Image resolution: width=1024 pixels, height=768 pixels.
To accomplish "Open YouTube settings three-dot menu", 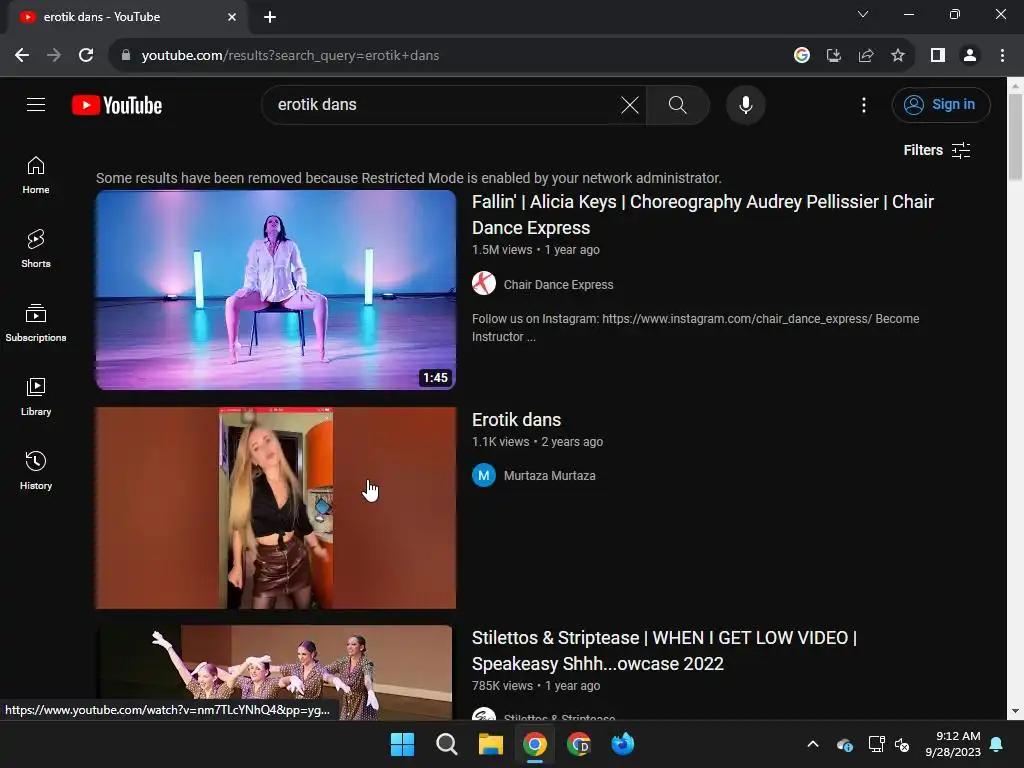I will [864, 104].
